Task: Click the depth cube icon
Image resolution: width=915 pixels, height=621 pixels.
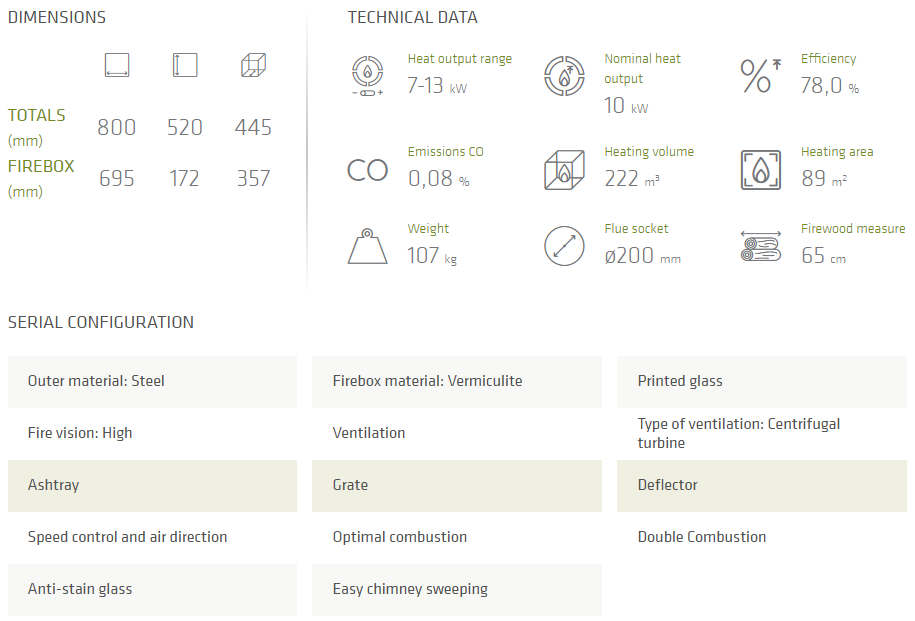Action: coord(253,66)
